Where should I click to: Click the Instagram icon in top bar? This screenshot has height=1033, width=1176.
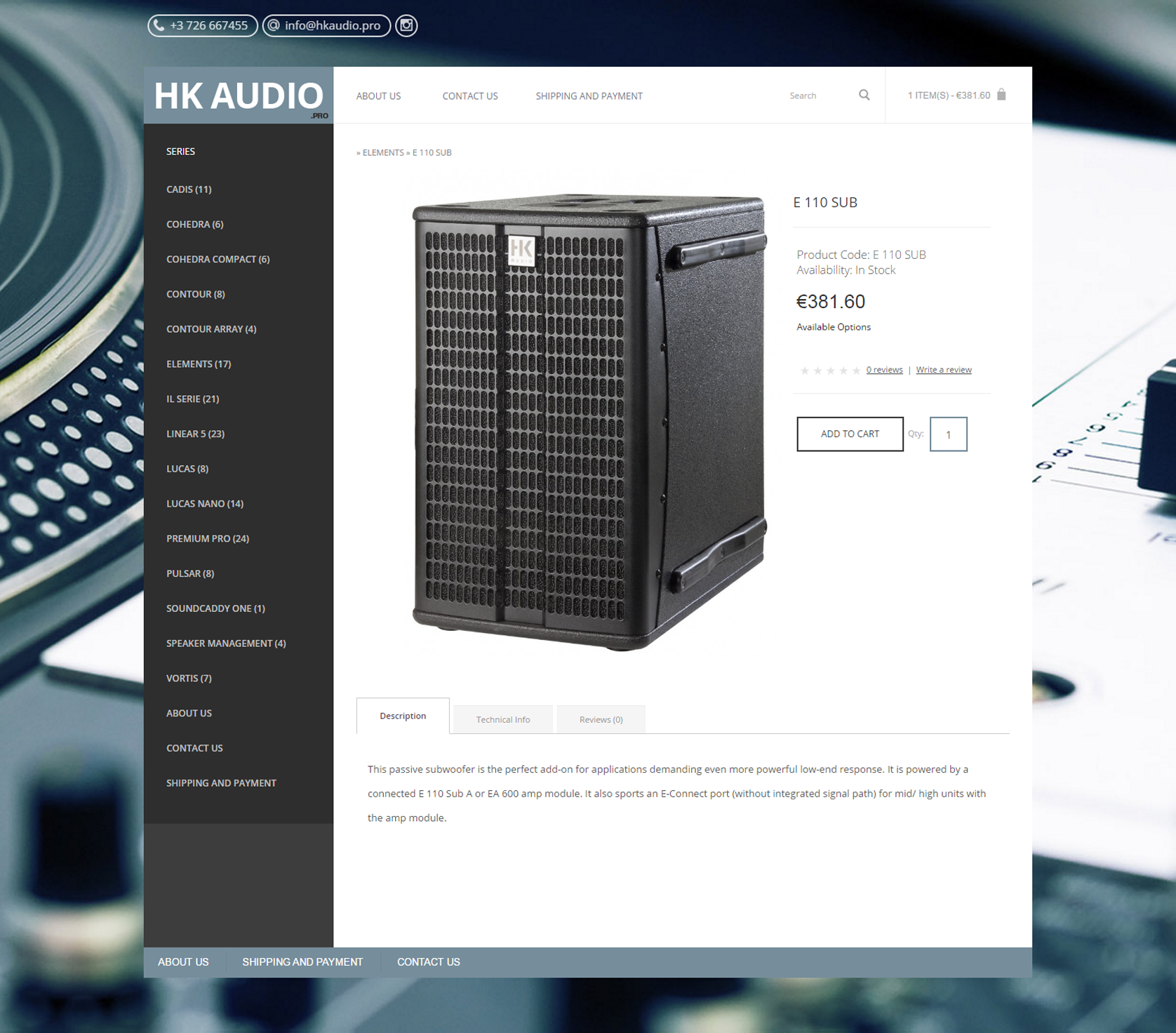(x=406, y=26)
